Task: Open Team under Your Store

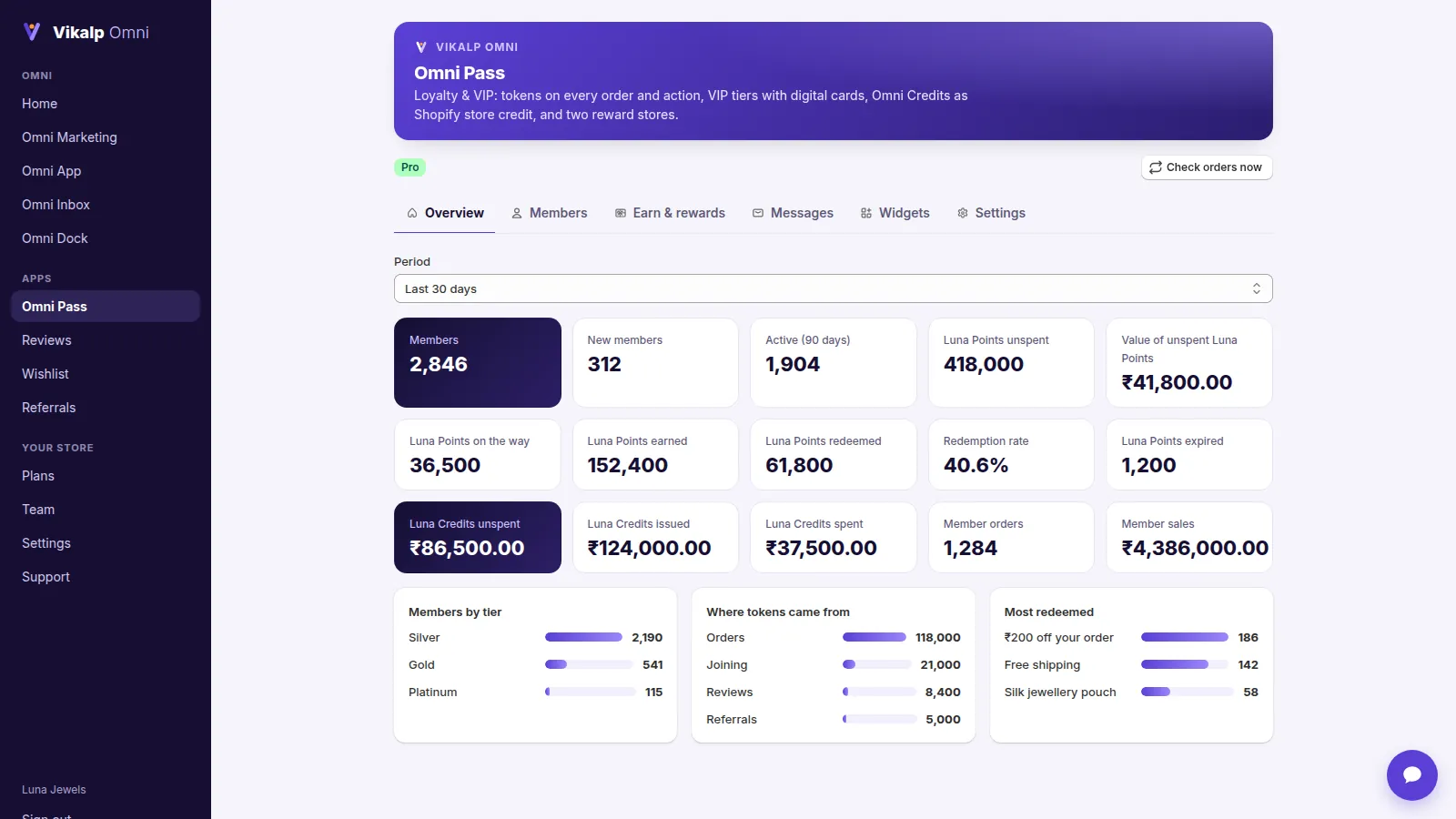Action: (x=106, y=510)
